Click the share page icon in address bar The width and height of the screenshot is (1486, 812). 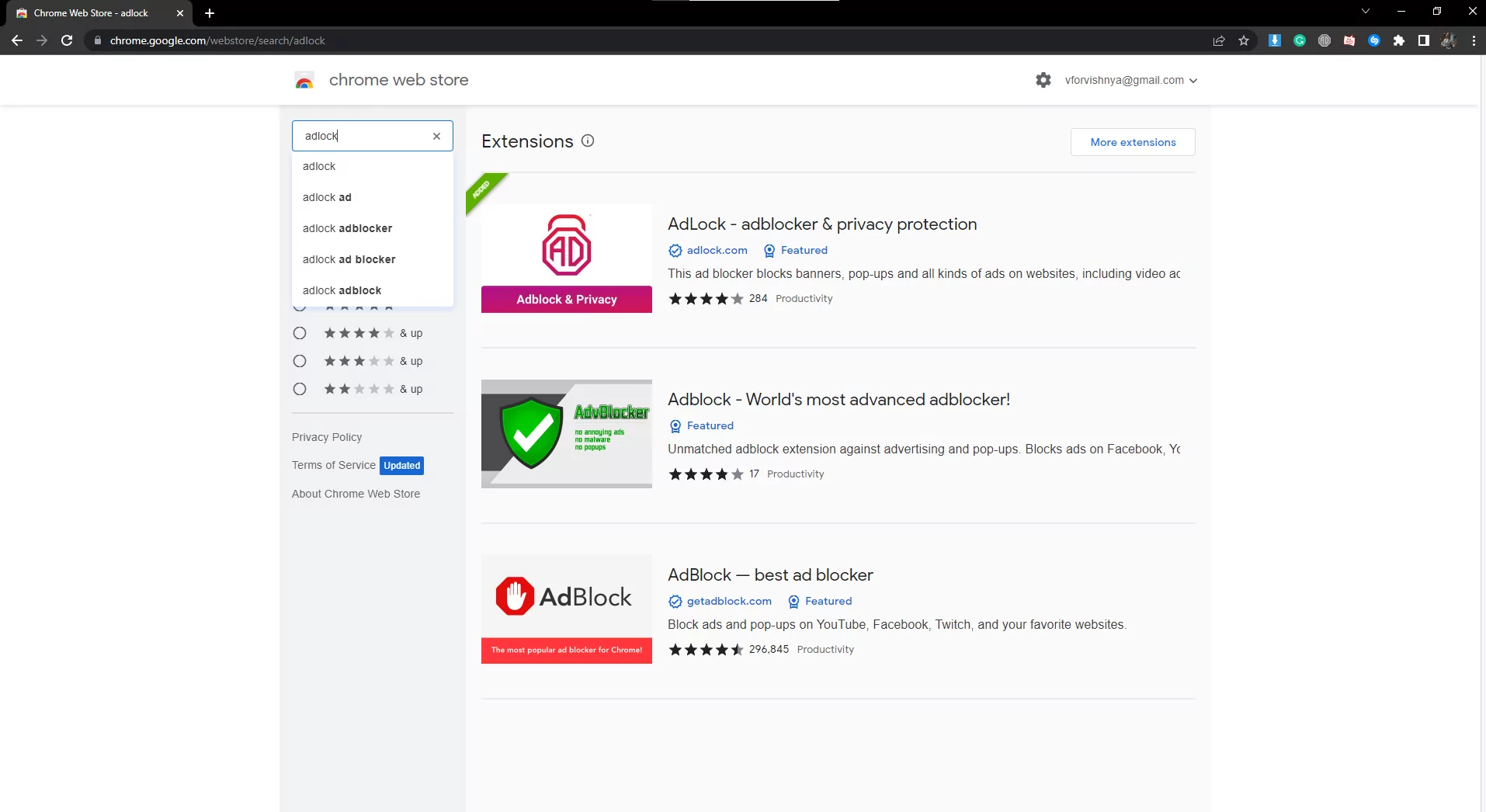point(1219,40)
